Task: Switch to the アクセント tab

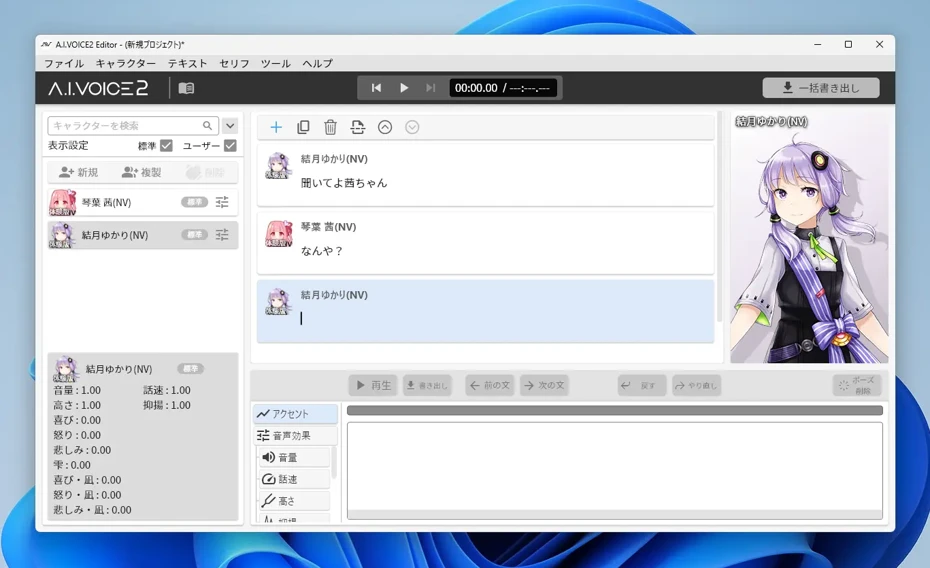Action: (295, 414)
